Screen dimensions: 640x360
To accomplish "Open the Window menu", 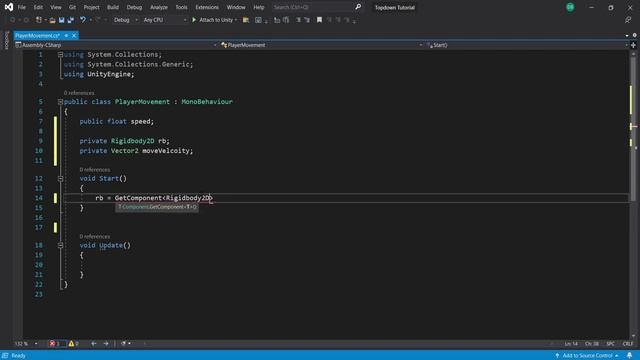I will 236,7.
